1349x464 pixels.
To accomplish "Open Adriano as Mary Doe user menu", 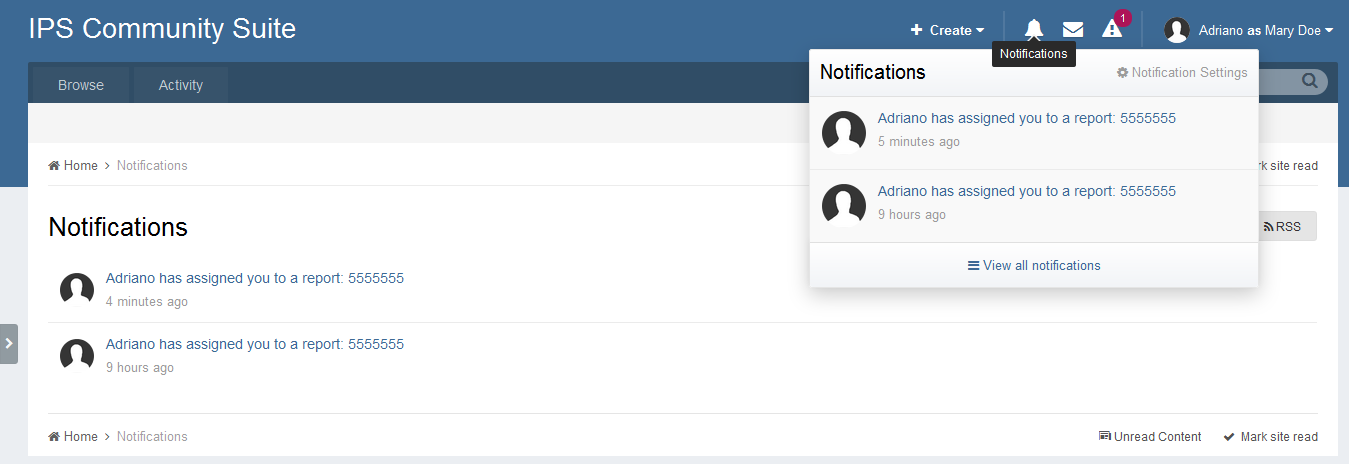I will coord(1265,30).
